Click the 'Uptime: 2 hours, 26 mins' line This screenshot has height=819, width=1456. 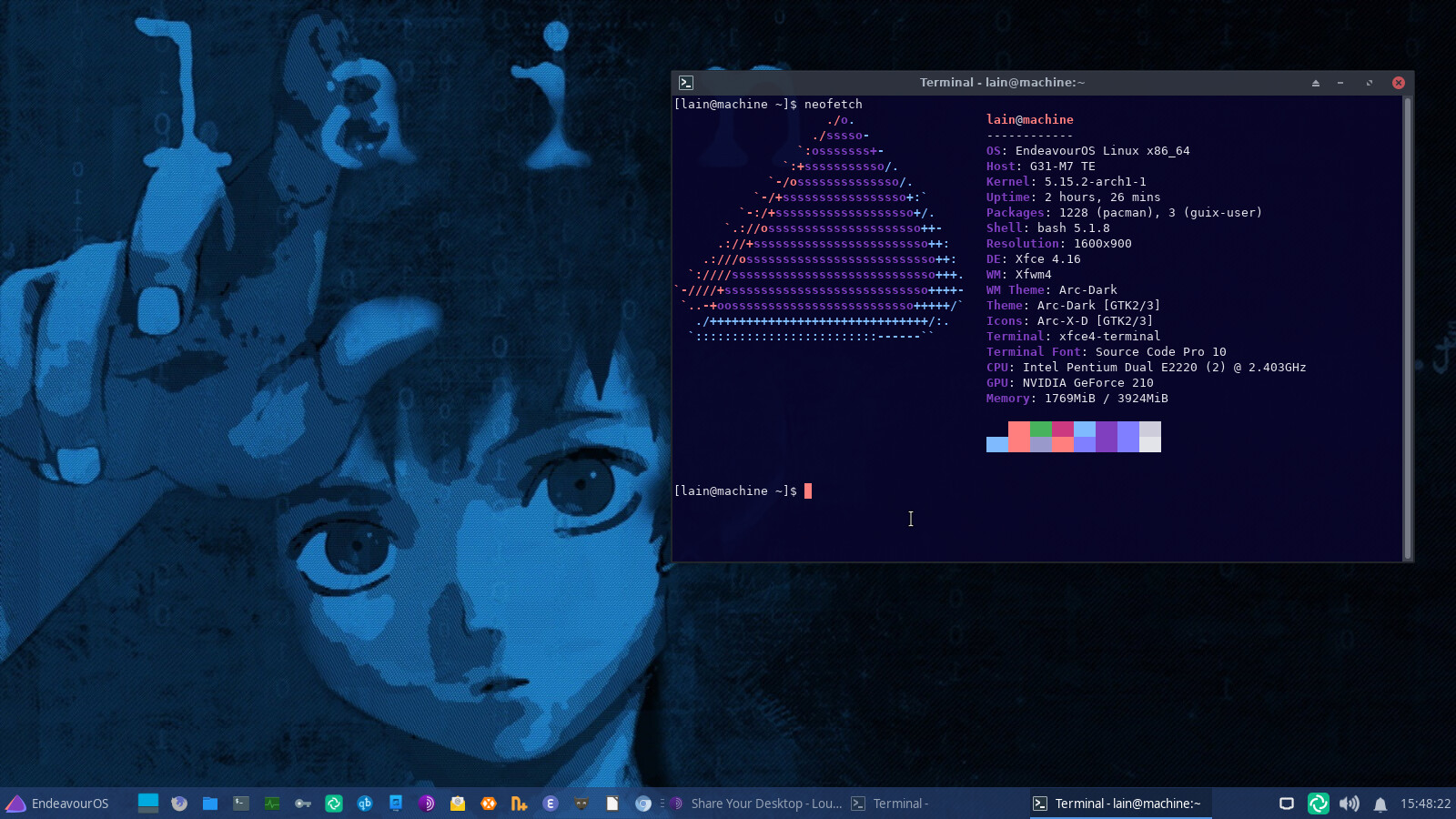point(1074,197)
